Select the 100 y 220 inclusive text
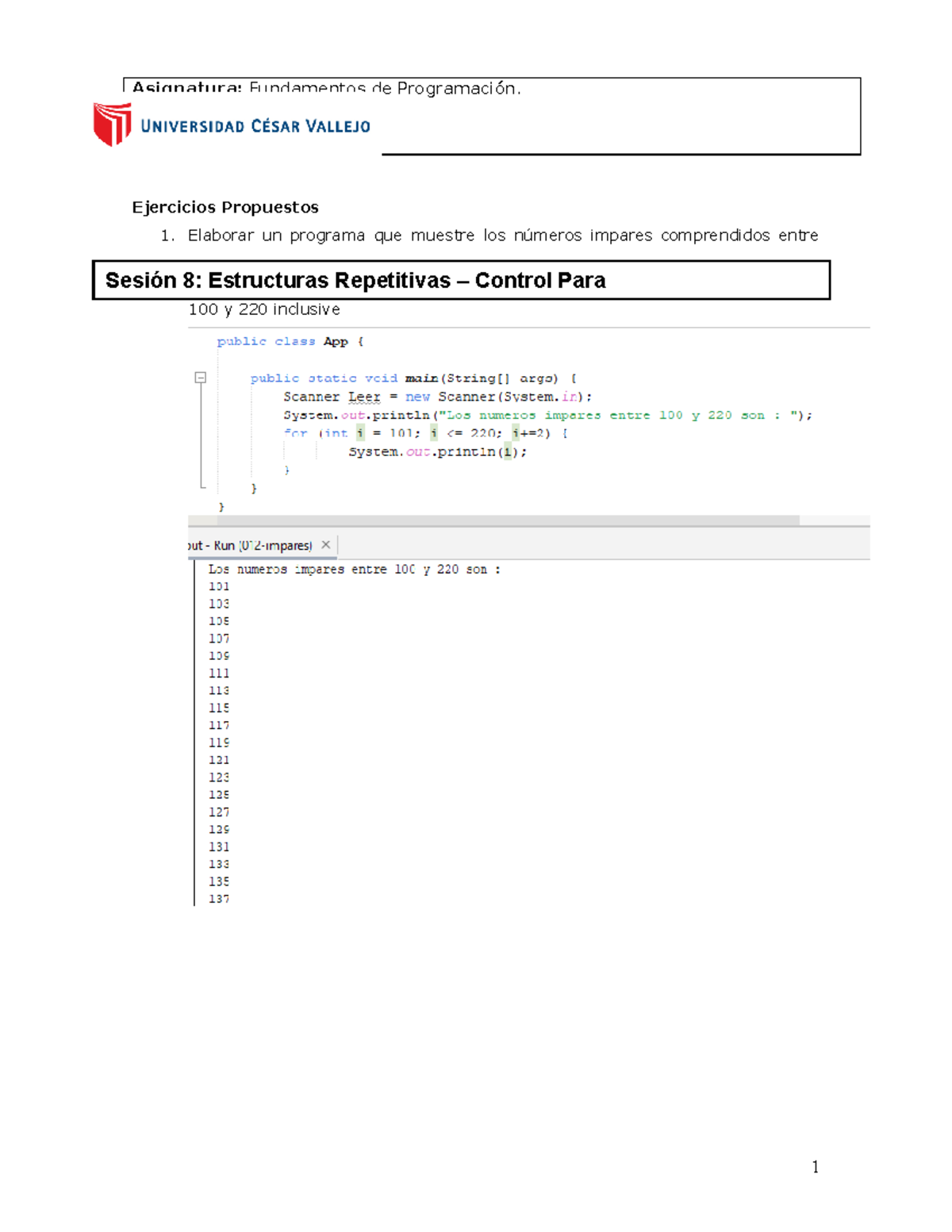 (x=264, y=309)
